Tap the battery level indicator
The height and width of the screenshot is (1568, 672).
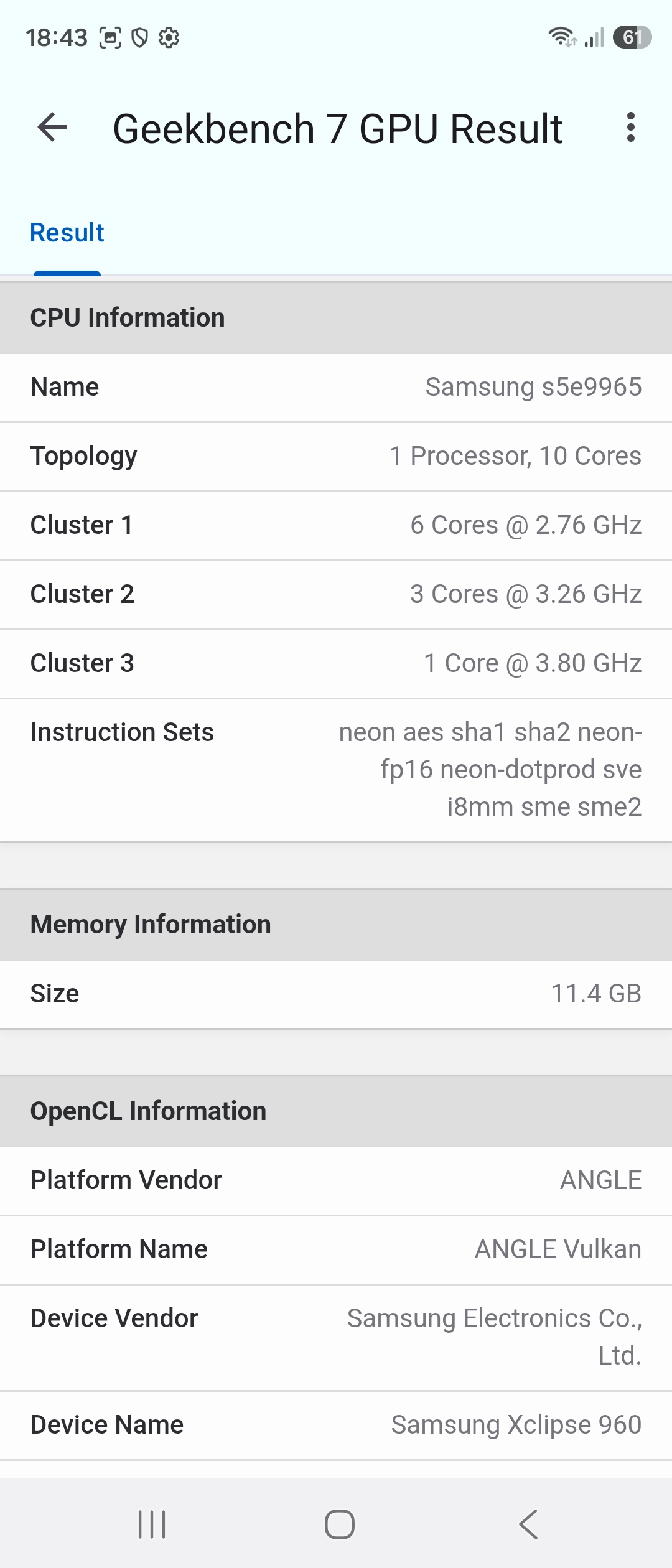(632, 37)
